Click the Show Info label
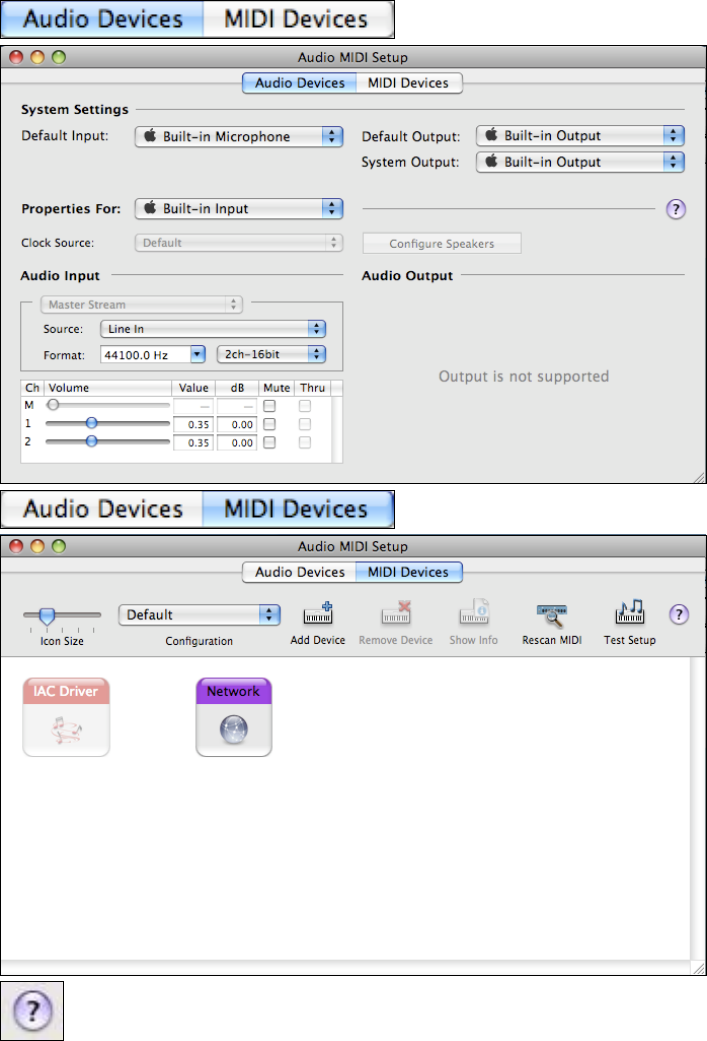This screenshot has width=707, height=1041. [x=474, y=641]
